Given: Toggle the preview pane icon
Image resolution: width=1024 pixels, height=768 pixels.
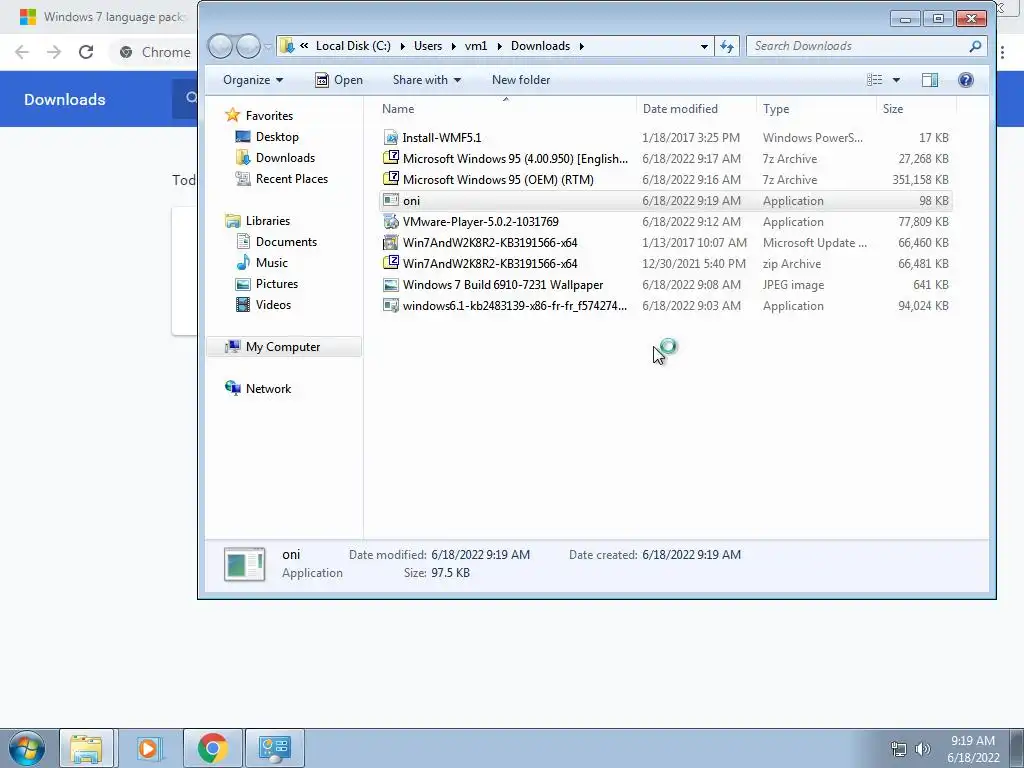Looking at the screenshot, I should [930, 80].
